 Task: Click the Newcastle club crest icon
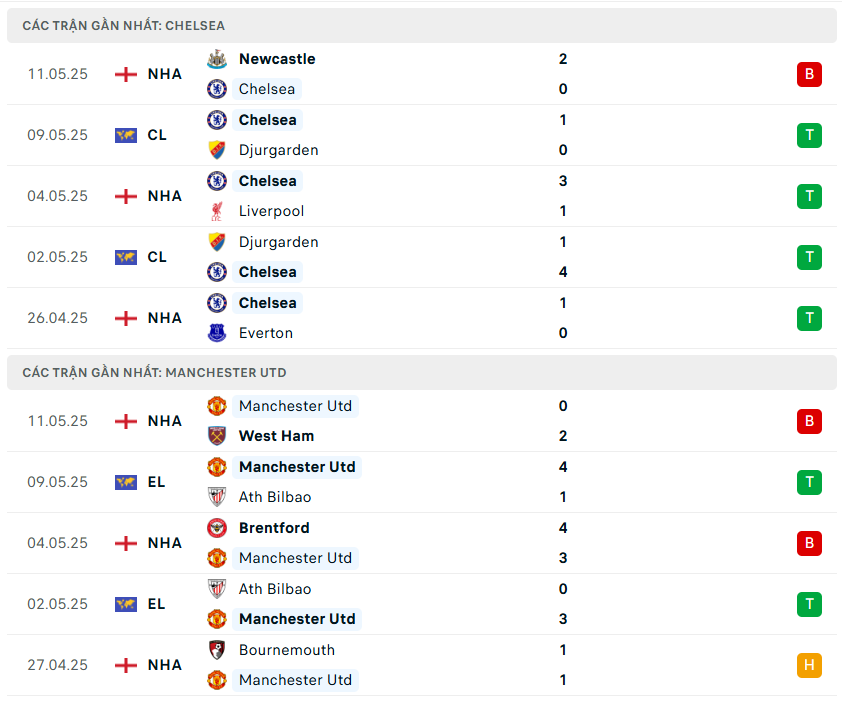point(216,59)
